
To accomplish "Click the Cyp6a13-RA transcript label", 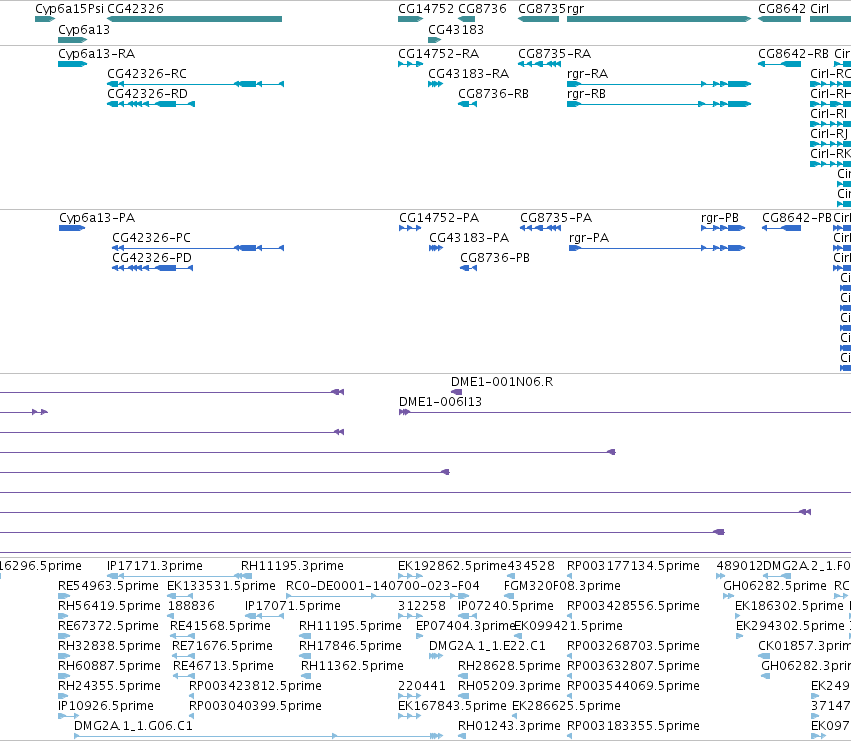I will click(97, 54).
